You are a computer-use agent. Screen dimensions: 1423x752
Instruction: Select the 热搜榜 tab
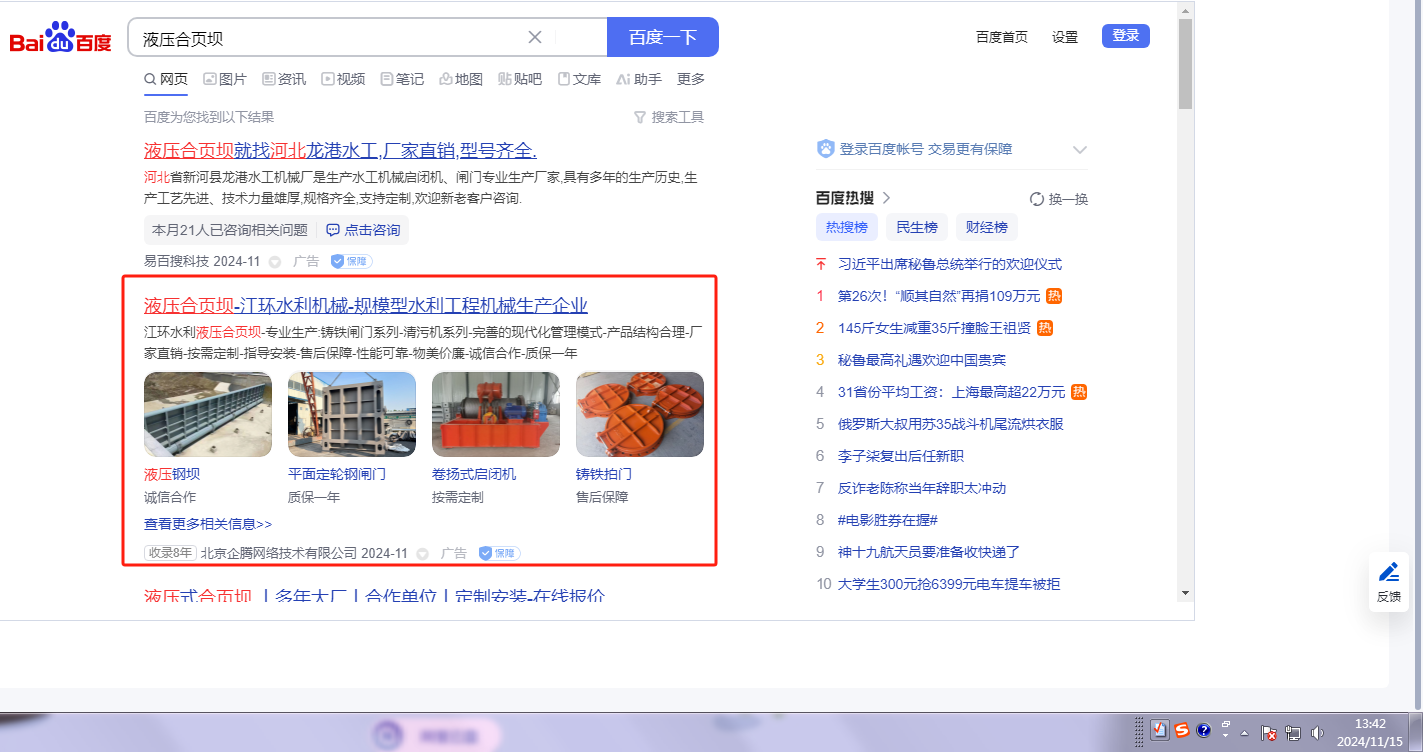pos(847,227)
